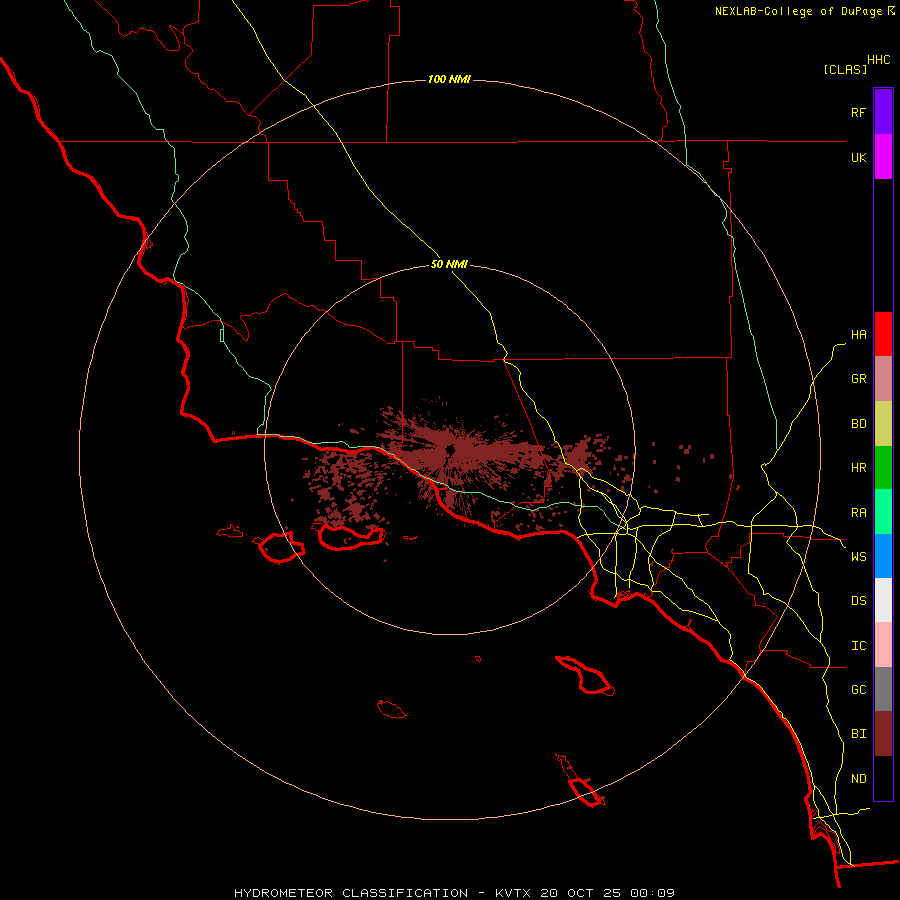Click the '20 OCT 25' date text

(580, 893)
